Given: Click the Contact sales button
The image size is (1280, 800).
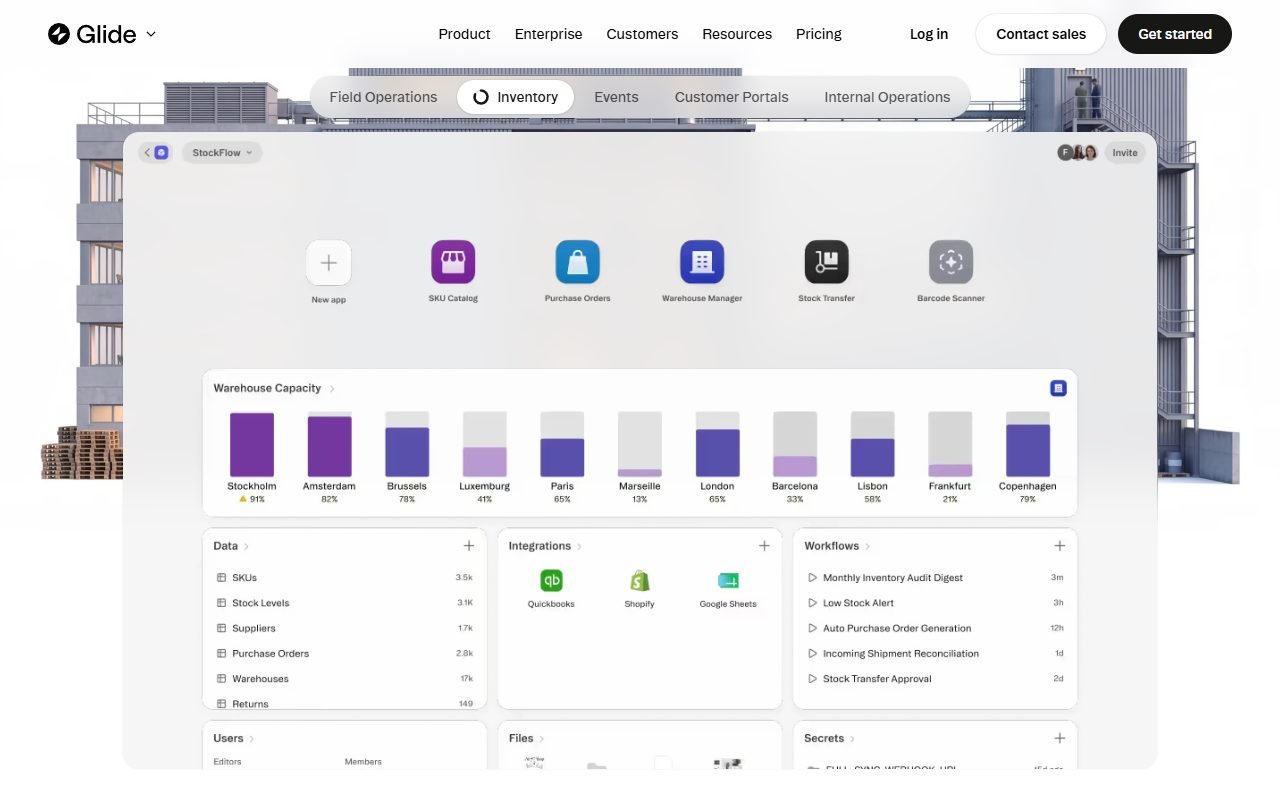Looking at the screenshot, I should pos(1041,34).
